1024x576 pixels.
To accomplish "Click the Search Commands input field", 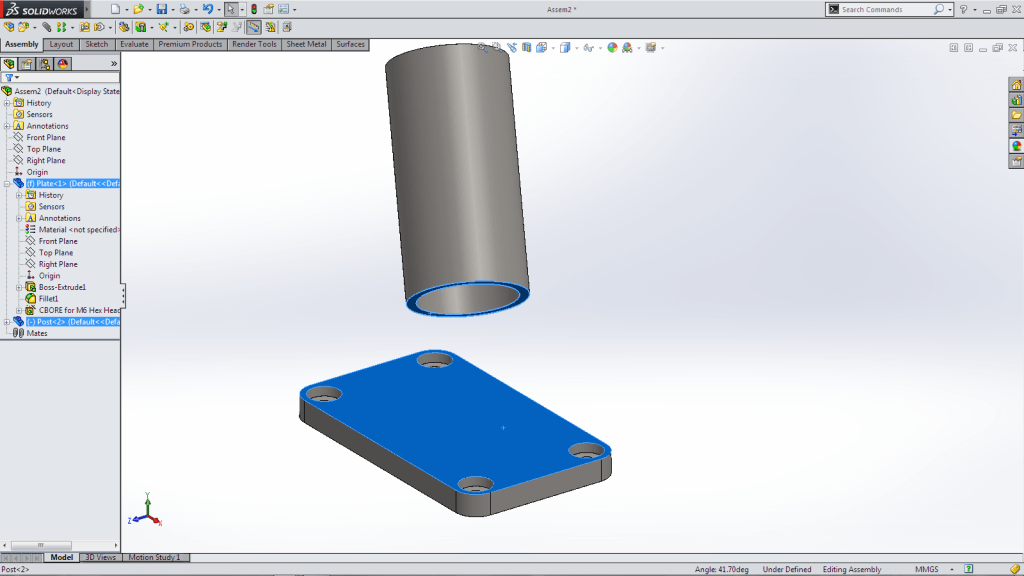I will click(885, 9).
